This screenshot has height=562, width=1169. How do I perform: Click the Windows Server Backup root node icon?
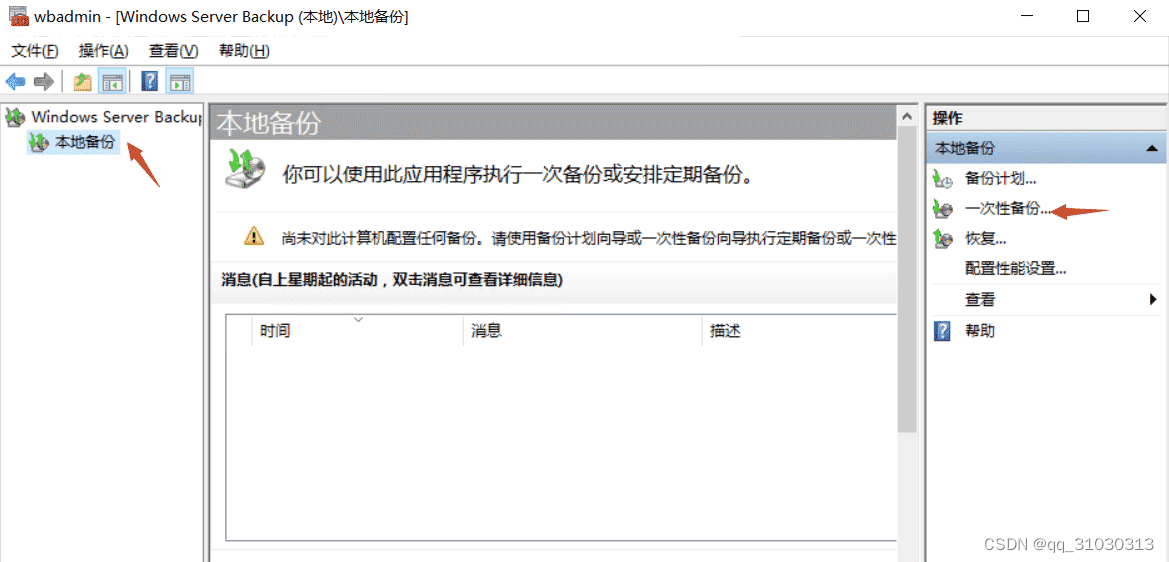coord(15,117)
